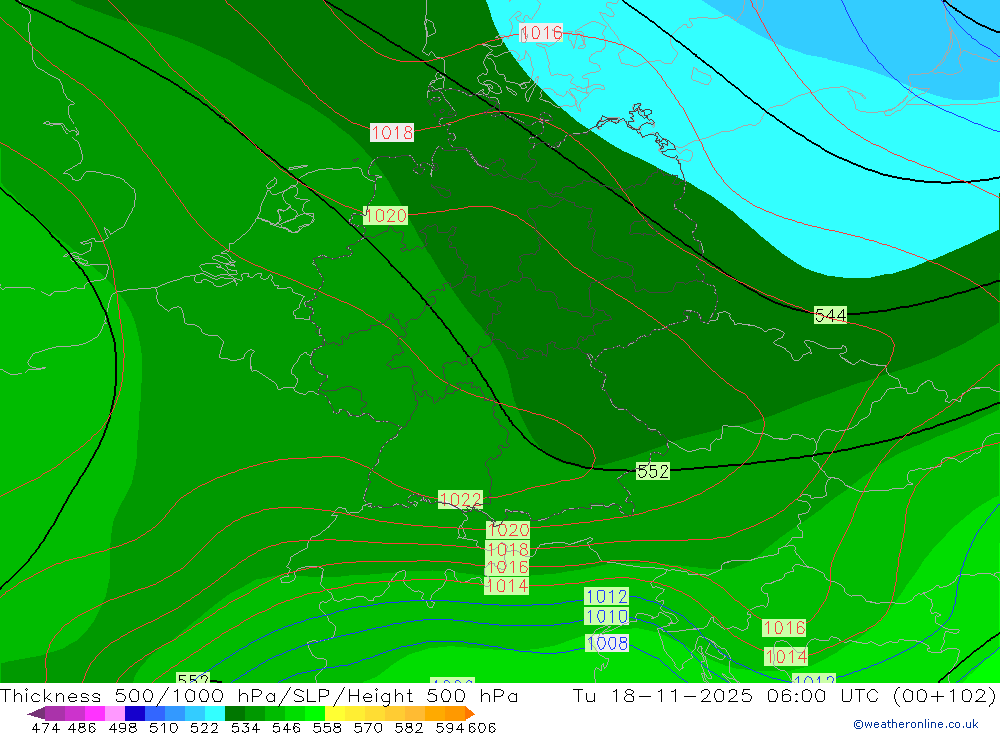Screen dimensions: 1000x733
Task: Click the 558 legend value
Action: (327, 728)
